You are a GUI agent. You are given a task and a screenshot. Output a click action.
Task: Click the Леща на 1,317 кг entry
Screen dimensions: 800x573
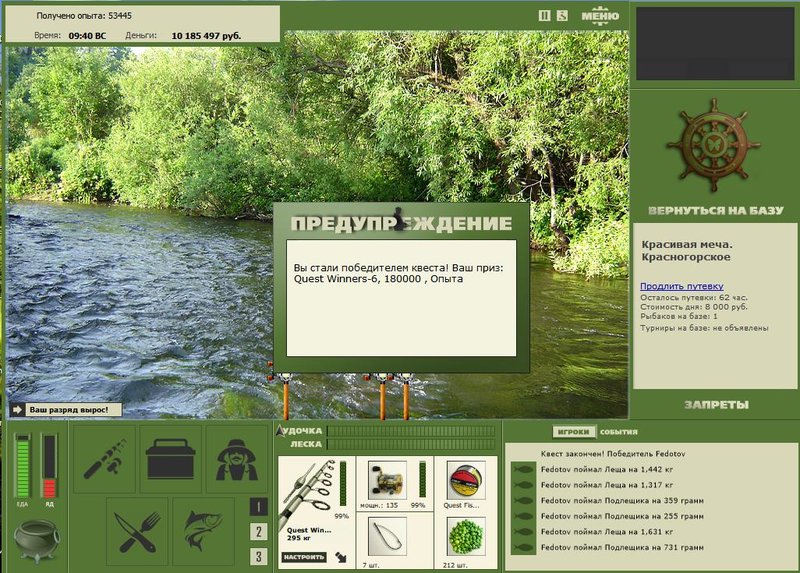click(607, 485)
